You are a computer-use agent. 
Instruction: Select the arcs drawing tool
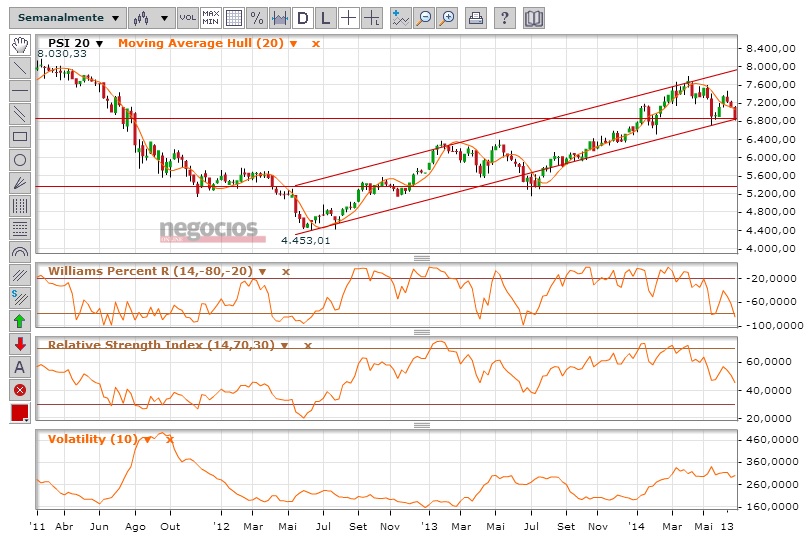(20, 252)
